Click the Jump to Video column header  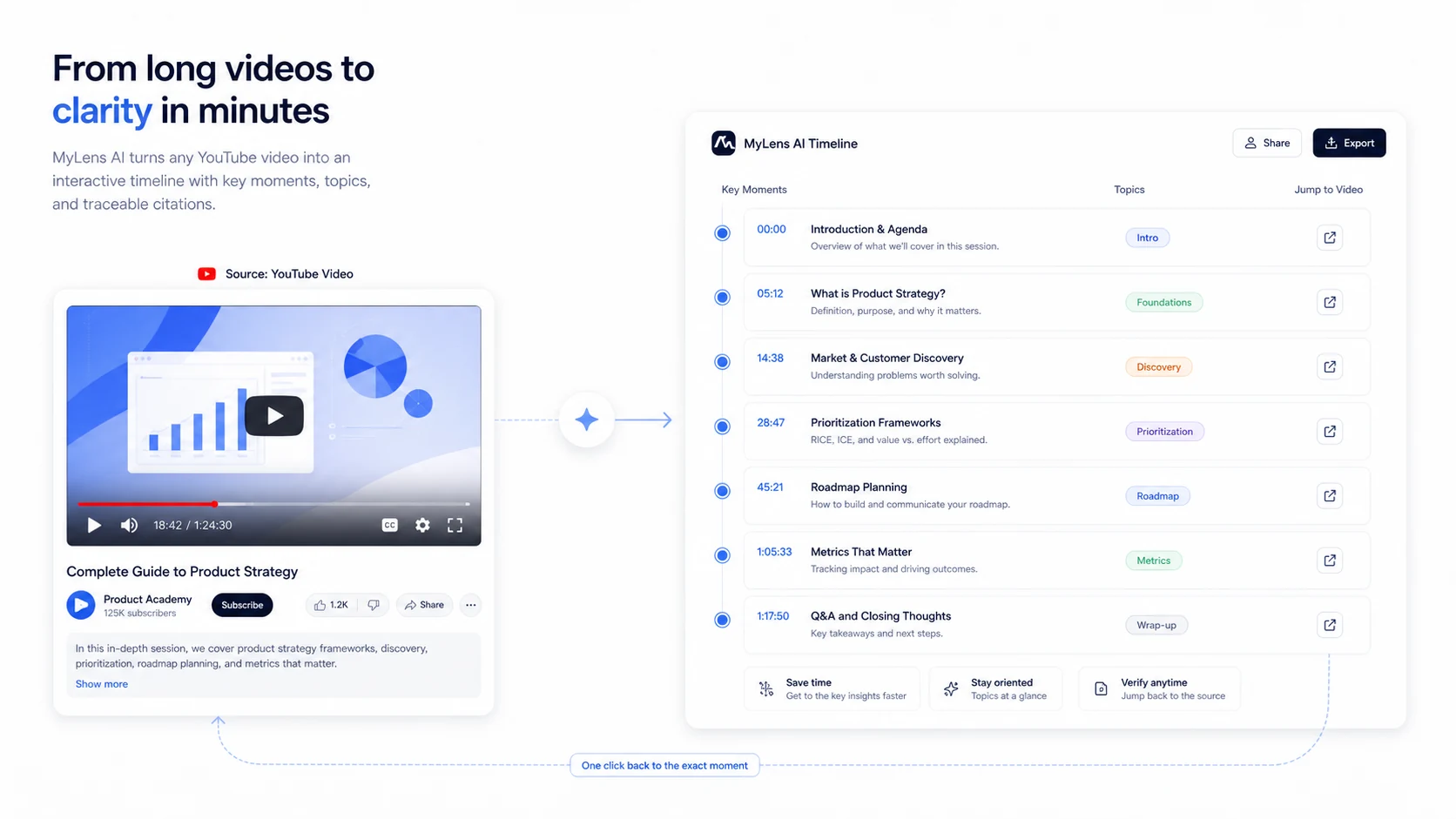click(1328, 190)
